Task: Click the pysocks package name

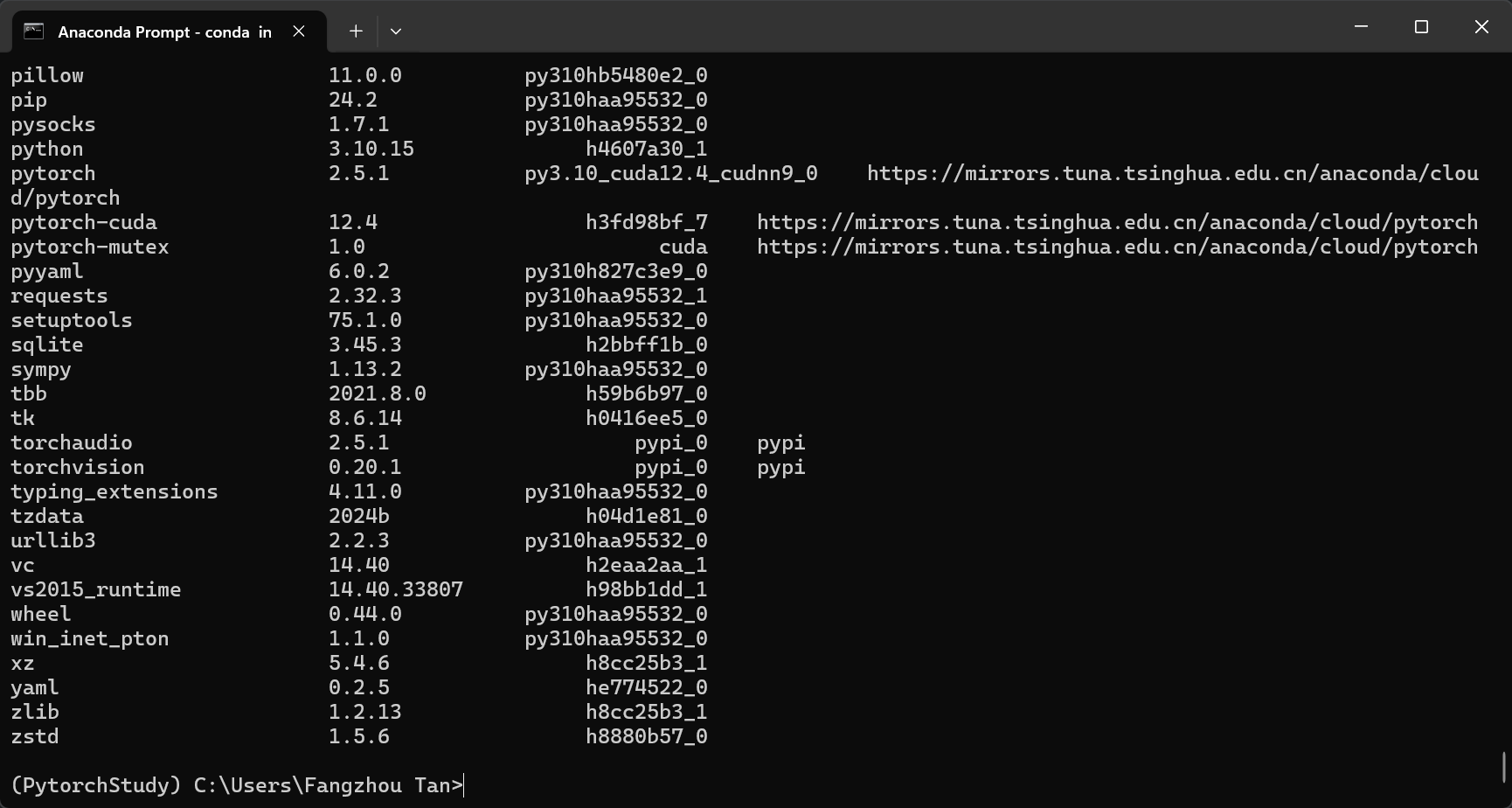Action: click(x=53, y=124)
